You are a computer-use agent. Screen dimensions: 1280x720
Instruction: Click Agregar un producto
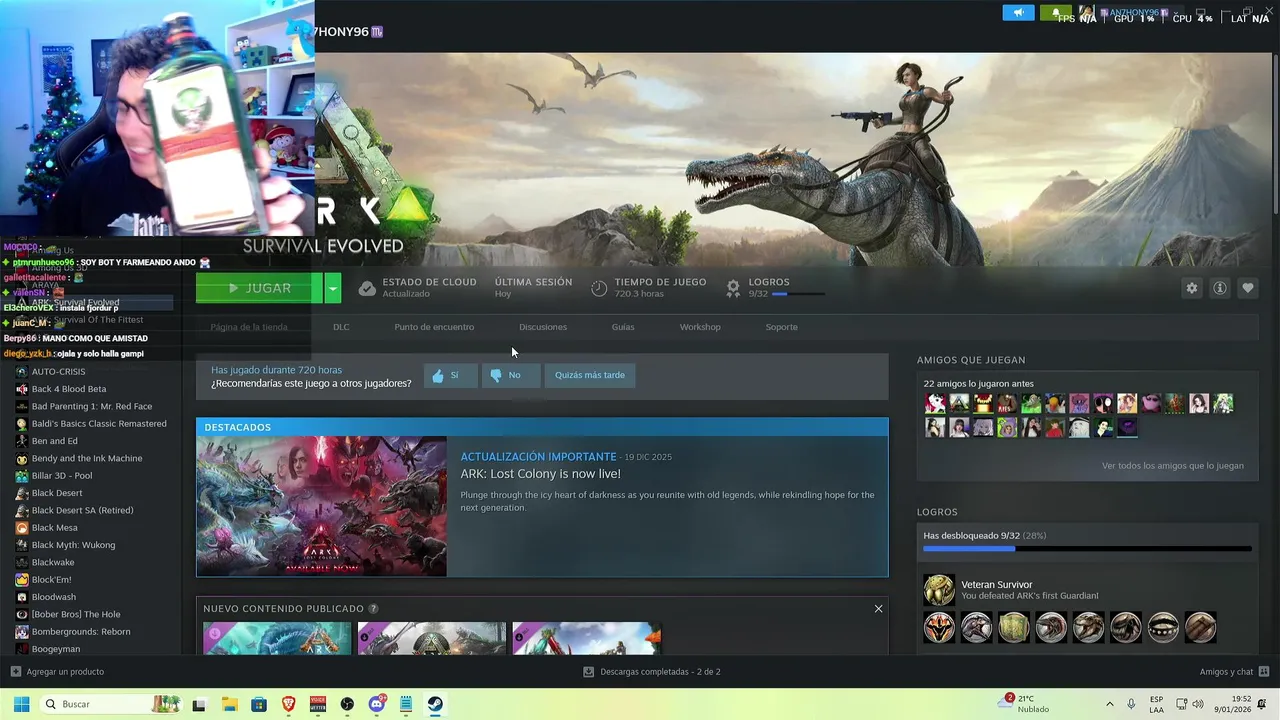click(57, 672)
